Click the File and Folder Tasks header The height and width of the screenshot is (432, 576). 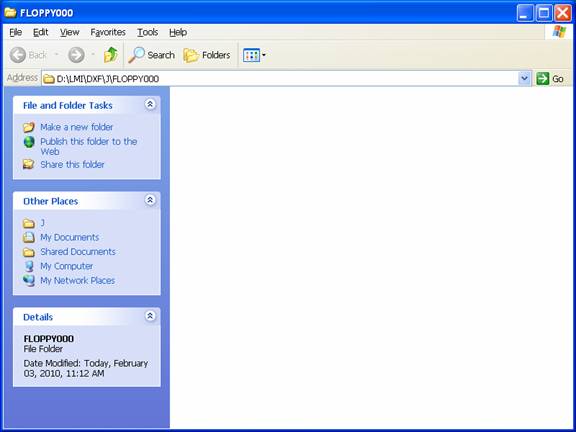point(68,105)
